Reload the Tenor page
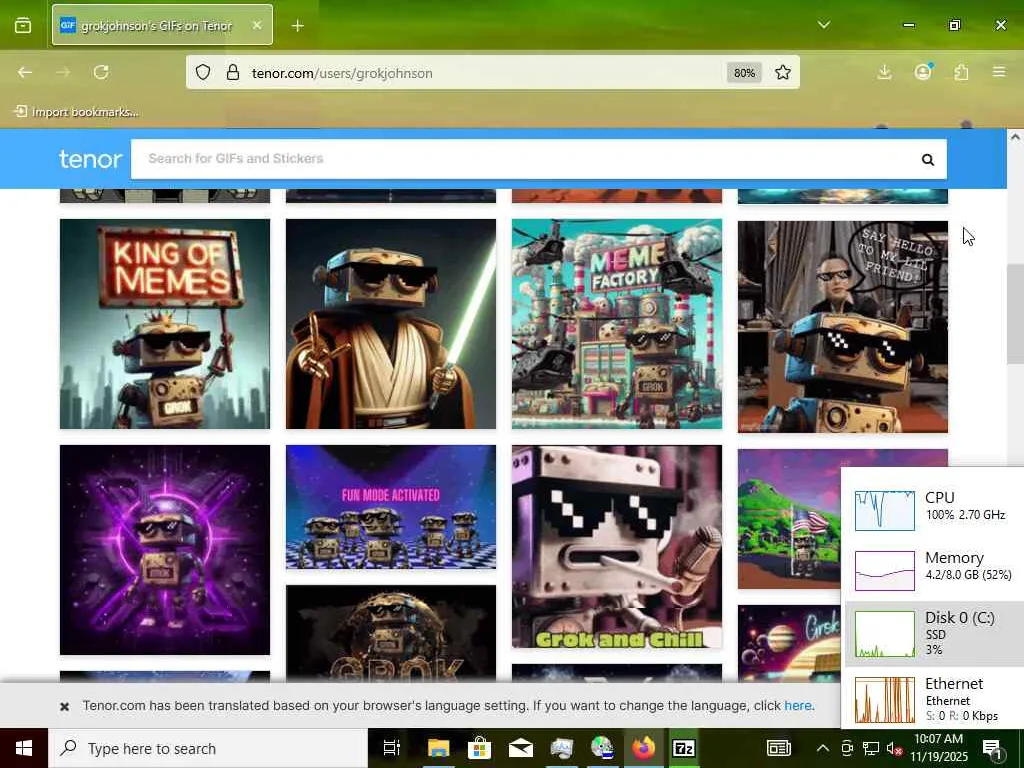 101,72
